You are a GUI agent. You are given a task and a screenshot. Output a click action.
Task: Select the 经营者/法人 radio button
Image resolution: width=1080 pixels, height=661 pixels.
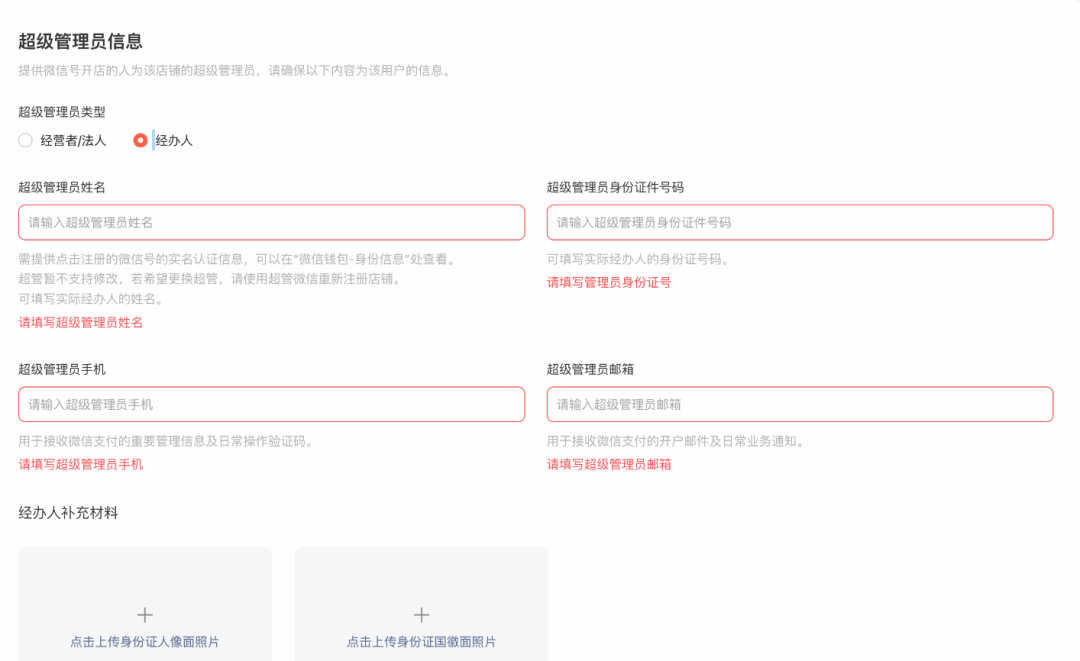pos(25,140)
